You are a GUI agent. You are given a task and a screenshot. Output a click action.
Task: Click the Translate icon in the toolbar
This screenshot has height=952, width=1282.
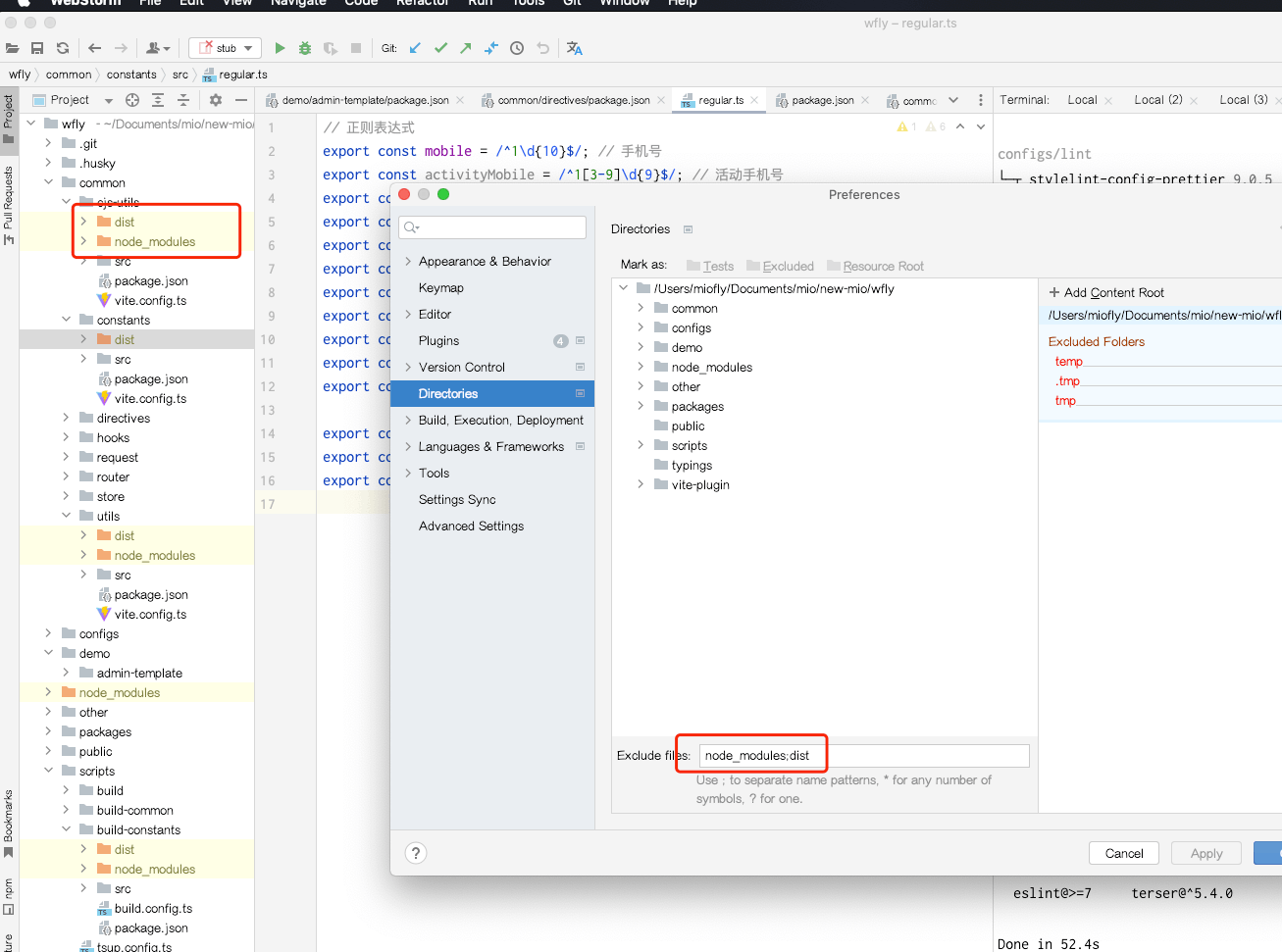(x=575, y=48)
